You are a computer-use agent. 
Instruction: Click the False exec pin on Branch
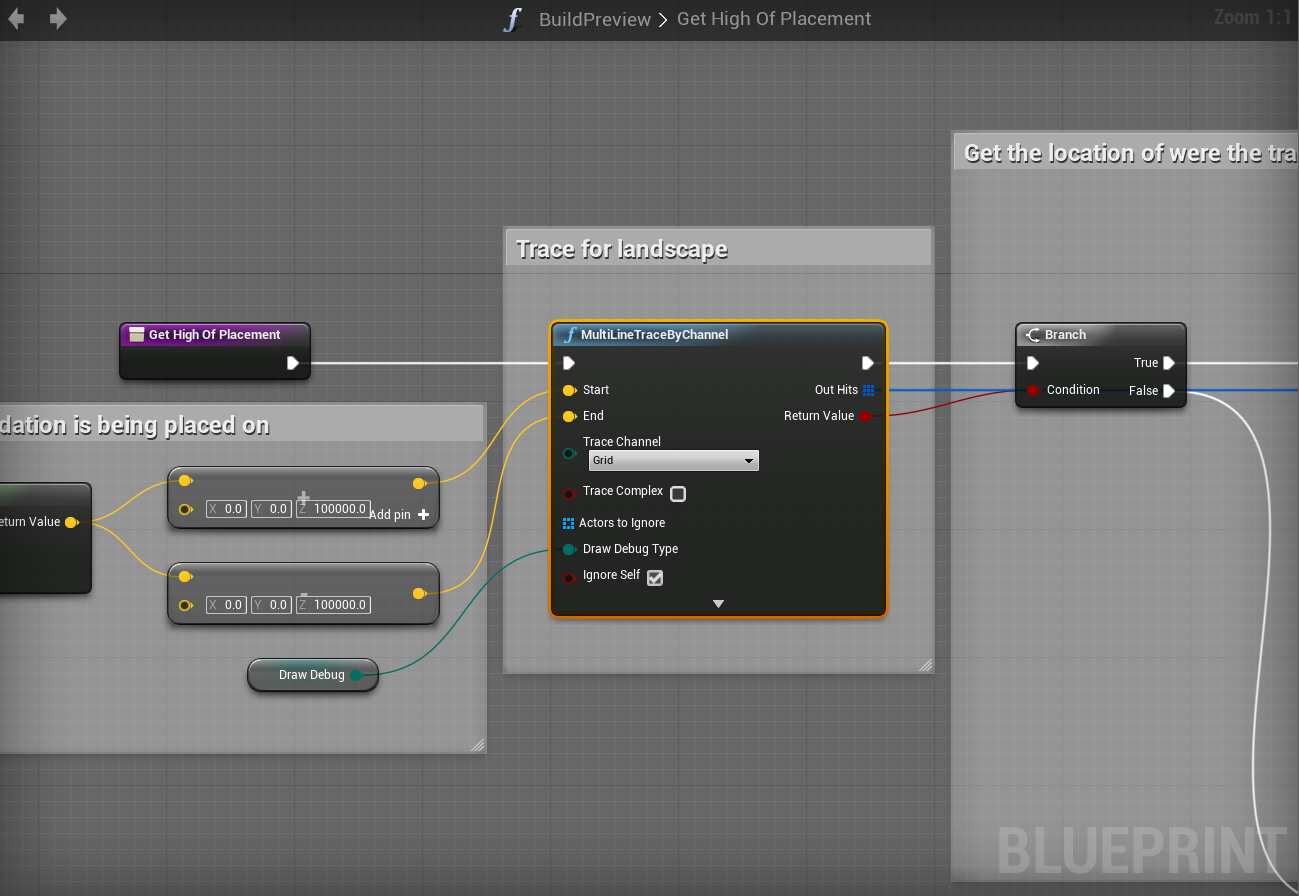click(x=1168, y=391)
